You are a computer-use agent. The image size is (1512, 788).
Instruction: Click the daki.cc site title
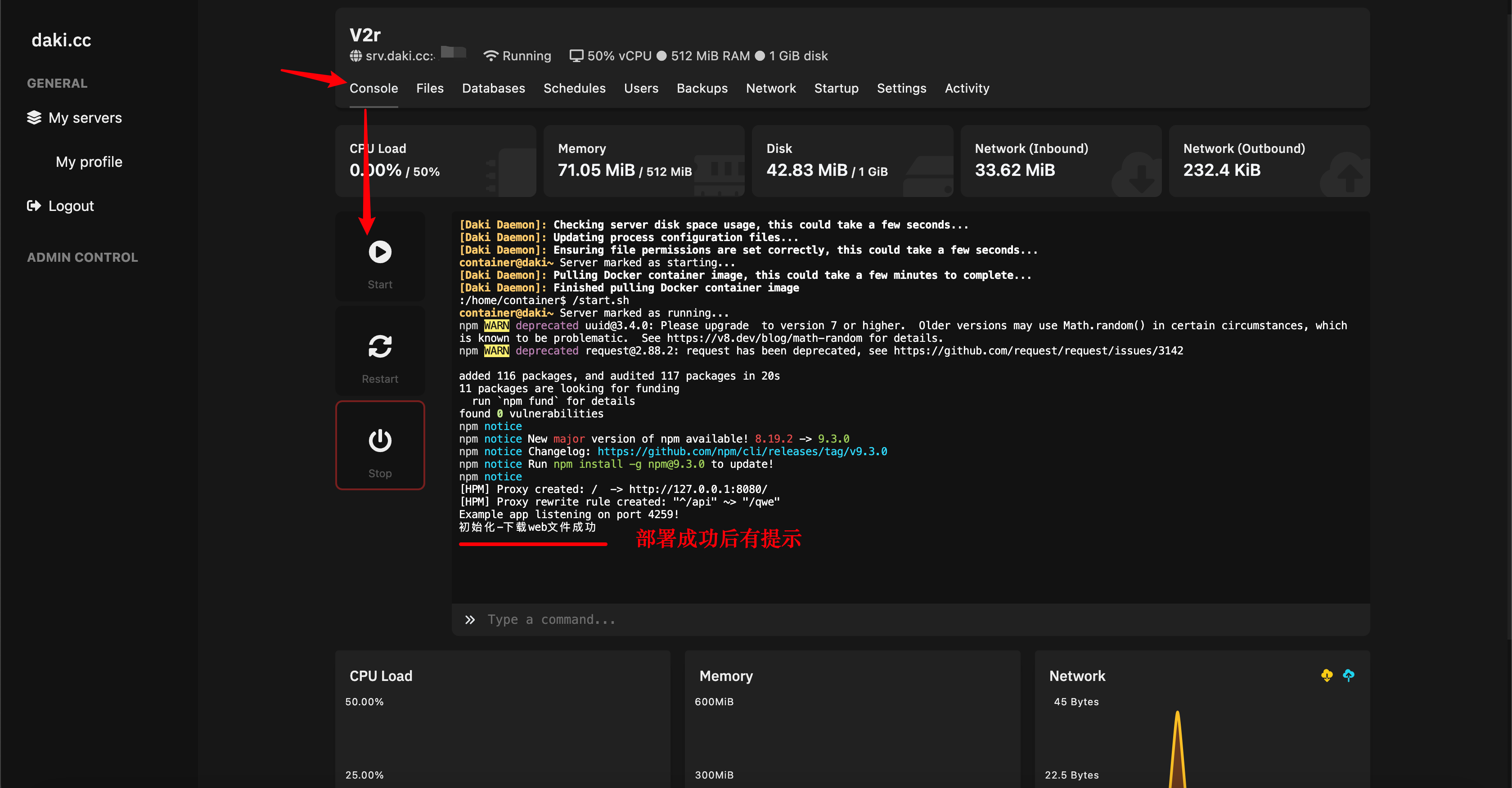(x=61, y=40)
